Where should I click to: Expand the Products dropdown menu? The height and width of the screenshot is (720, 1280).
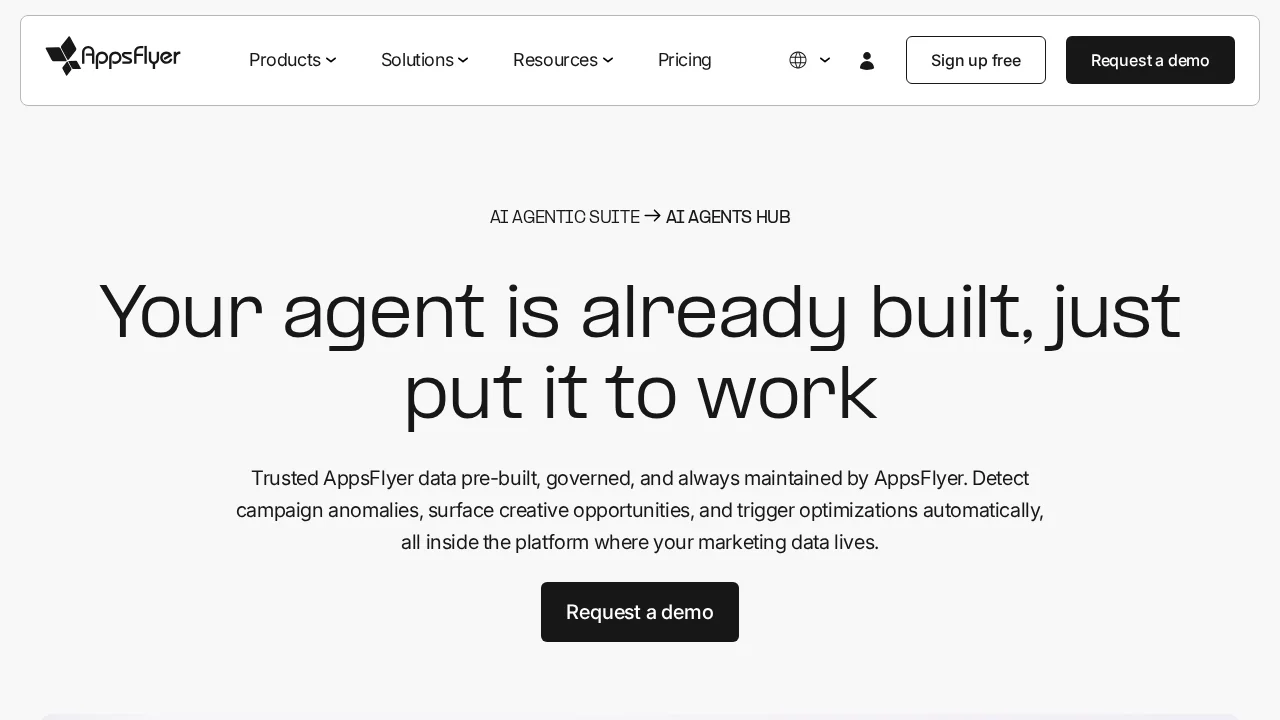coord(292,60)
